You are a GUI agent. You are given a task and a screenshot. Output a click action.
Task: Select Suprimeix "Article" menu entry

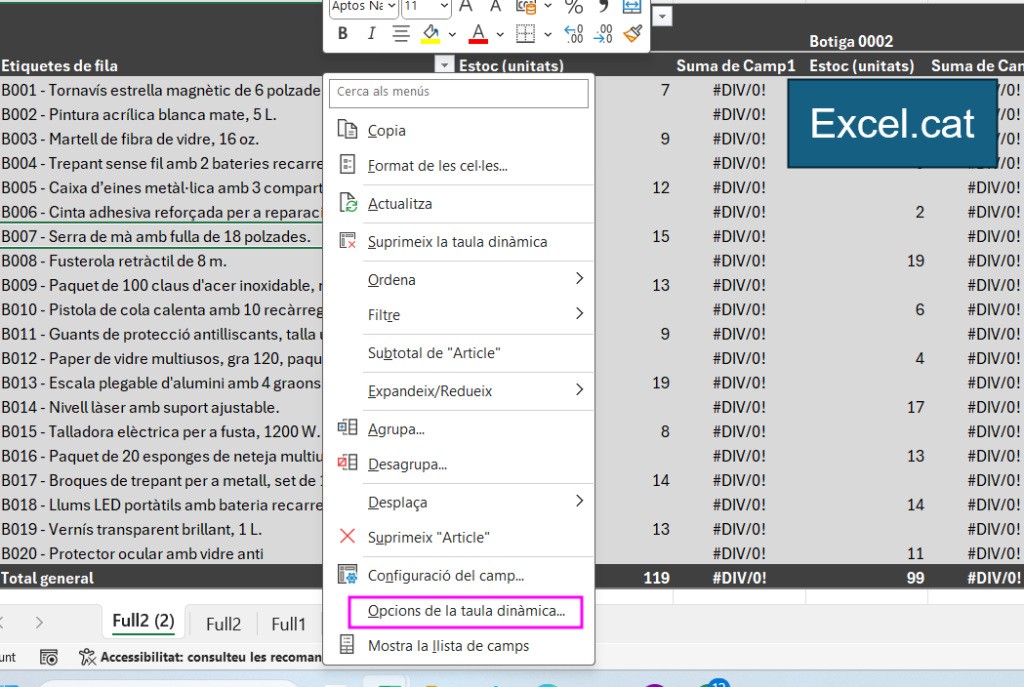tap(458, 537)
